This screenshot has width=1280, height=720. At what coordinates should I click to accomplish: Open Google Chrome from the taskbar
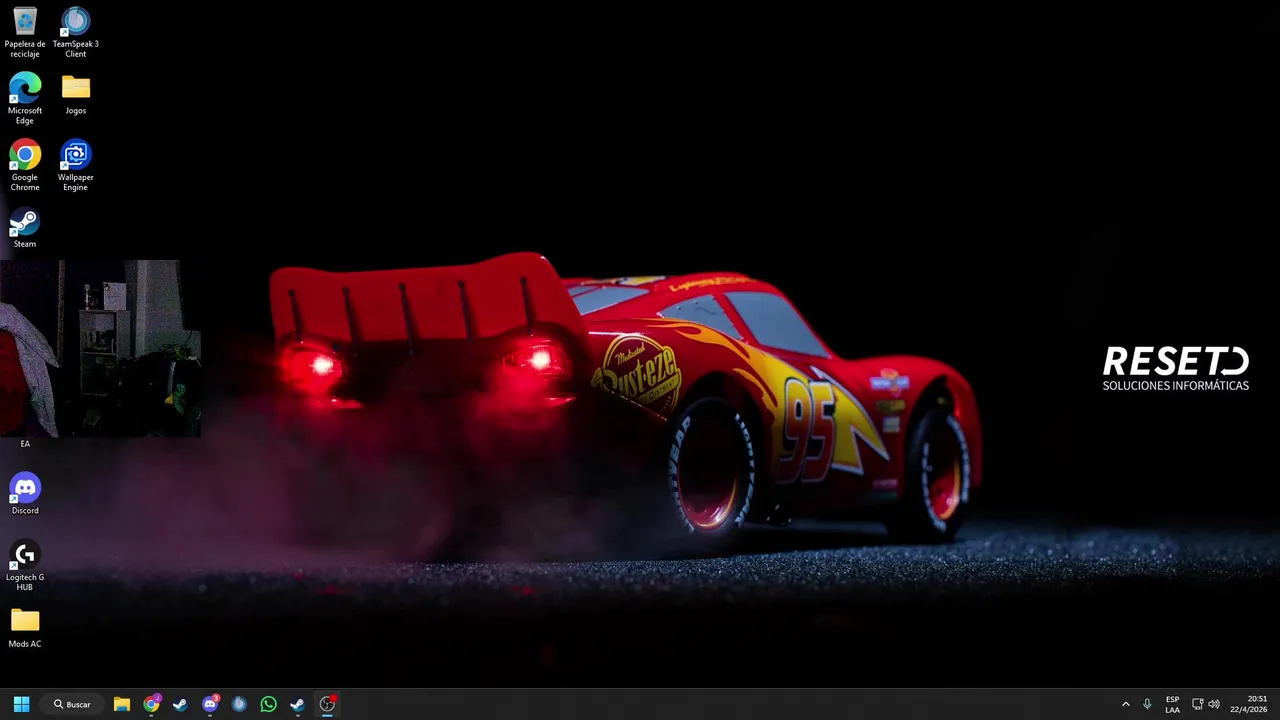click(x=151, y=704)
